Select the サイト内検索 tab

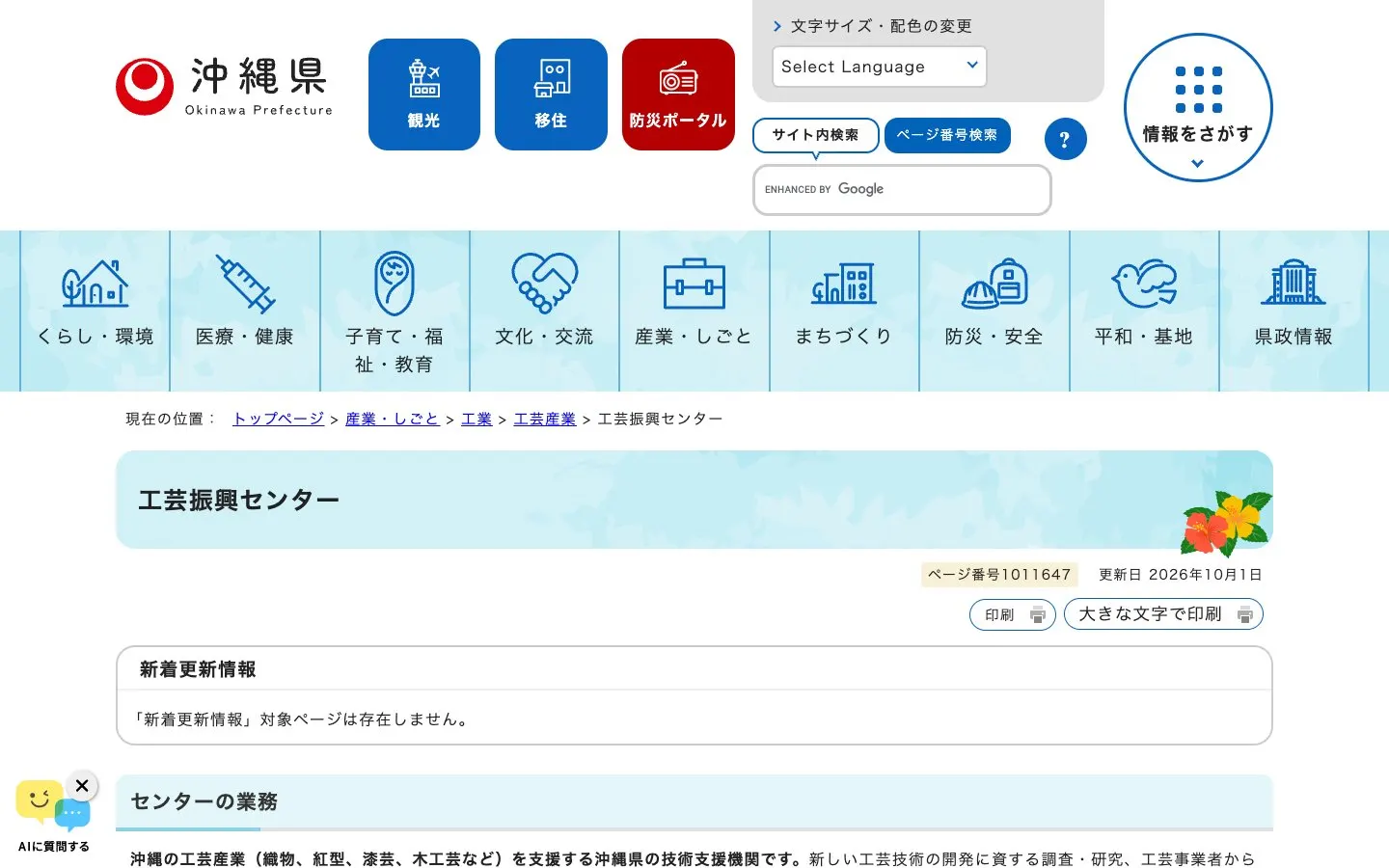click(815, 135)
